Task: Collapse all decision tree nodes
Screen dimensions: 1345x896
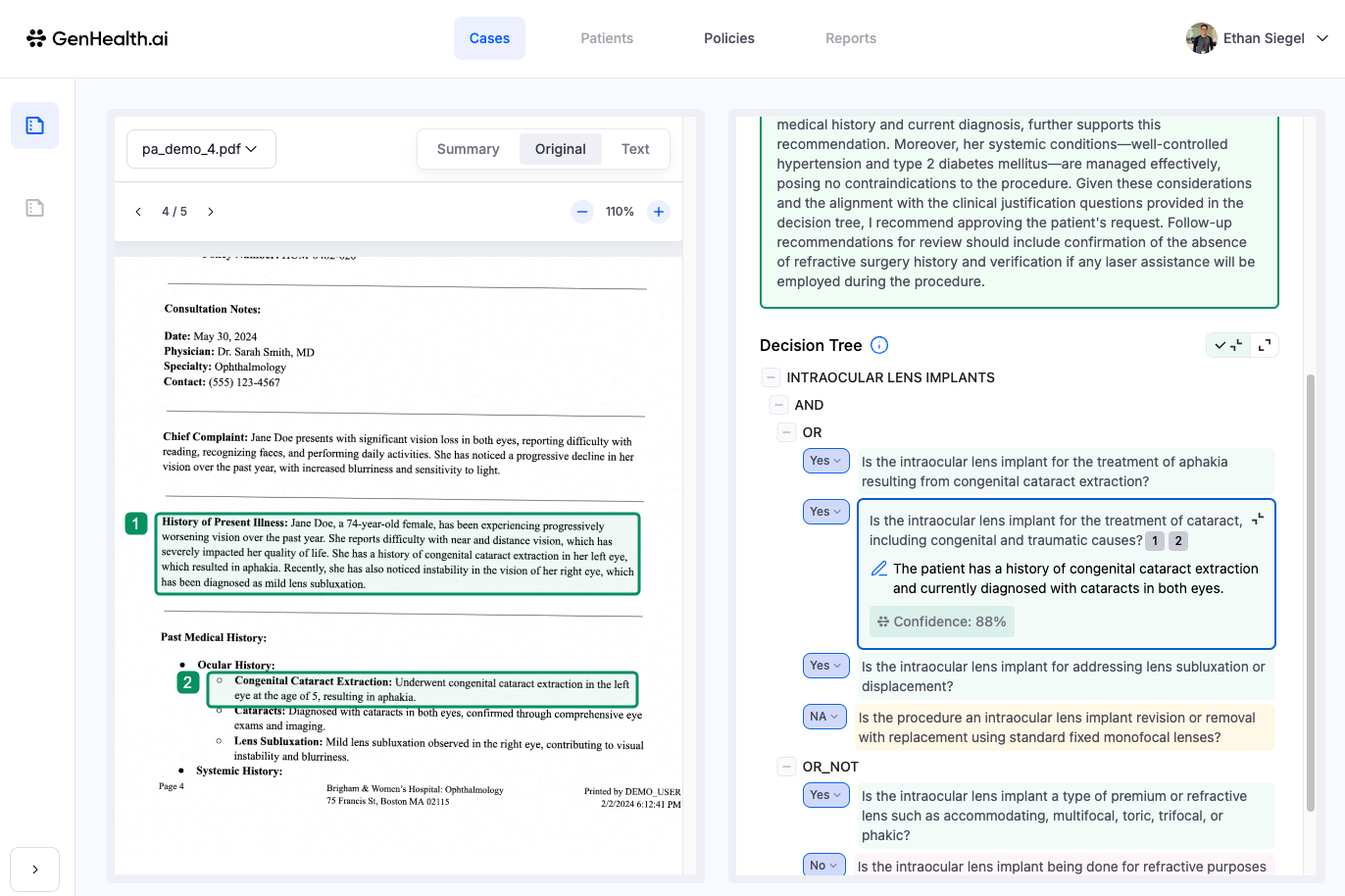Action: click(1228, 345)
